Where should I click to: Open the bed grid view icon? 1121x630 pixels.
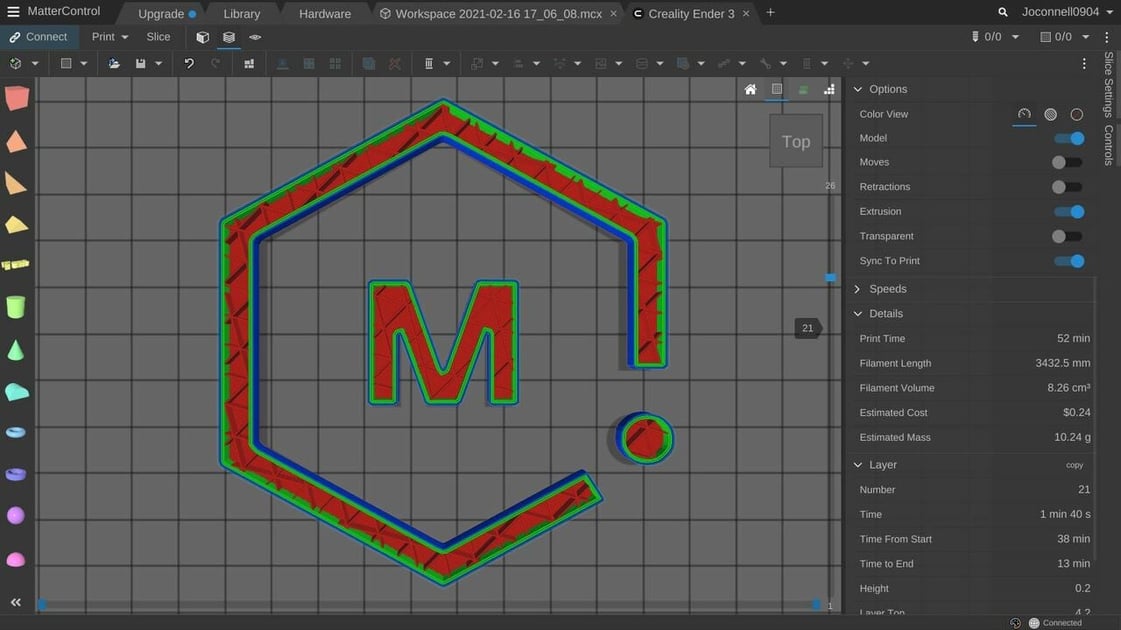click(x=777, y=89)
